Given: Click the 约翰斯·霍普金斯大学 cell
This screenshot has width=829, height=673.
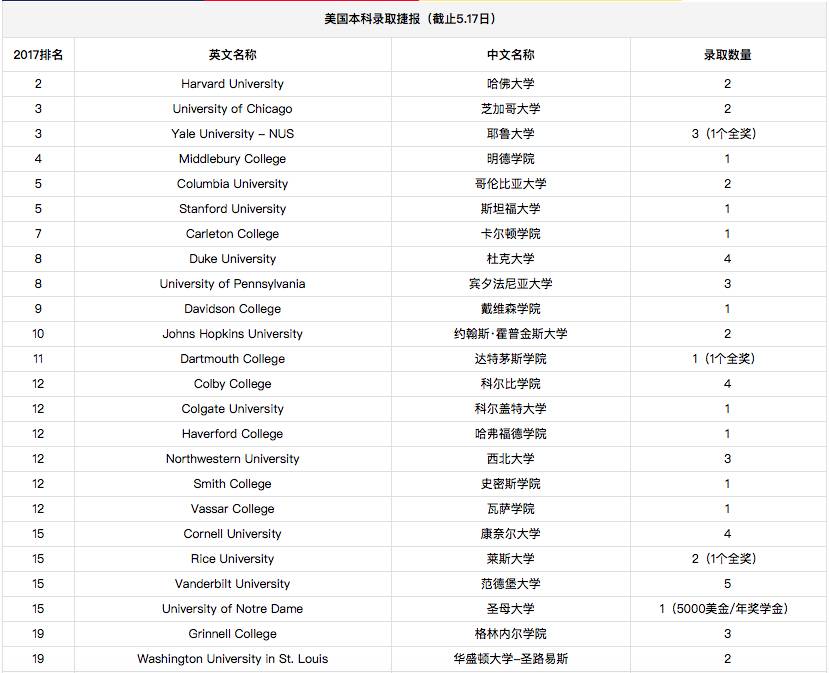Looking at the screenshot, I should click(511, 334).
